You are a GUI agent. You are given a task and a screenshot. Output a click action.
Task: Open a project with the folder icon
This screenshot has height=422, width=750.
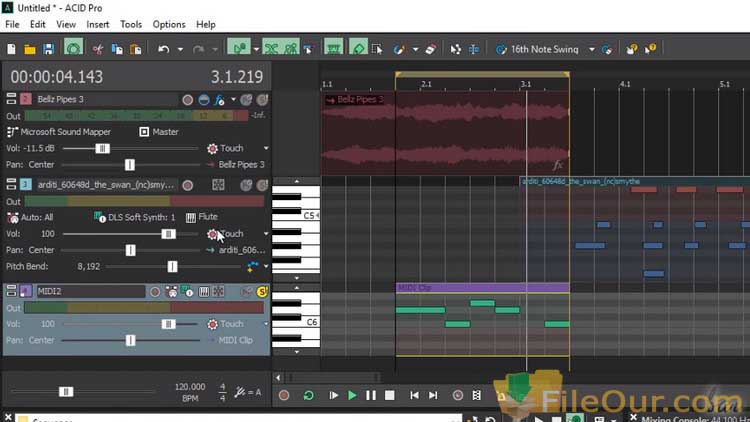pyautogui.click(x=30, y=49)
